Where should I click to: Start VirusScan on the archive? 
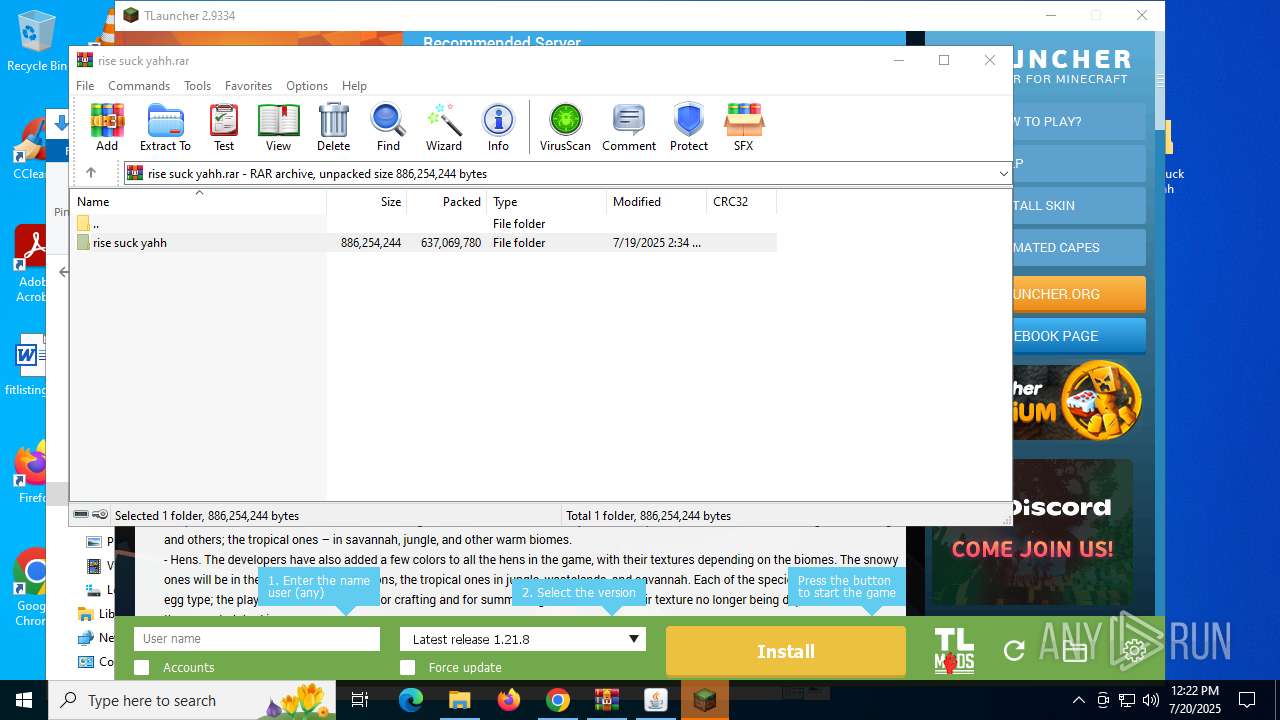565,127
